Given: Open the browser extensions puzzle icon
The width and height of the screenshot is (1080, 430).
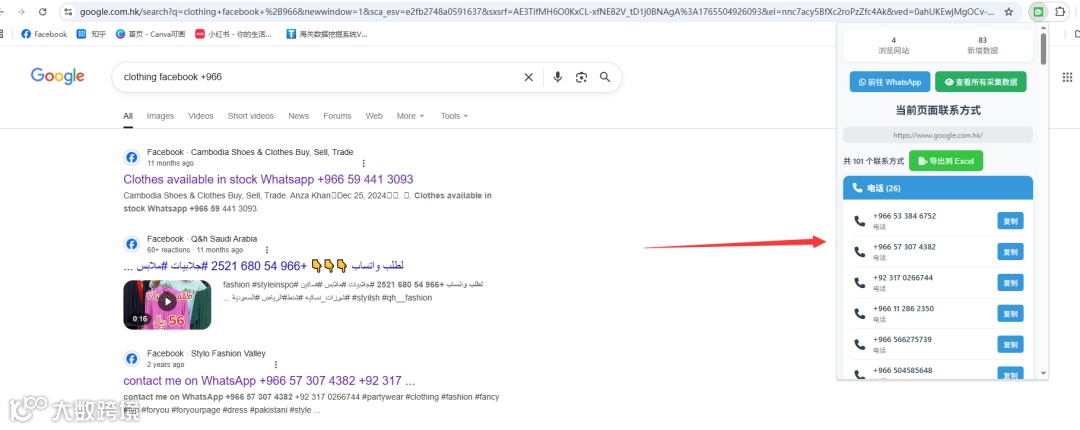Looking at the screenshot, I should (x=1060, y=12).
